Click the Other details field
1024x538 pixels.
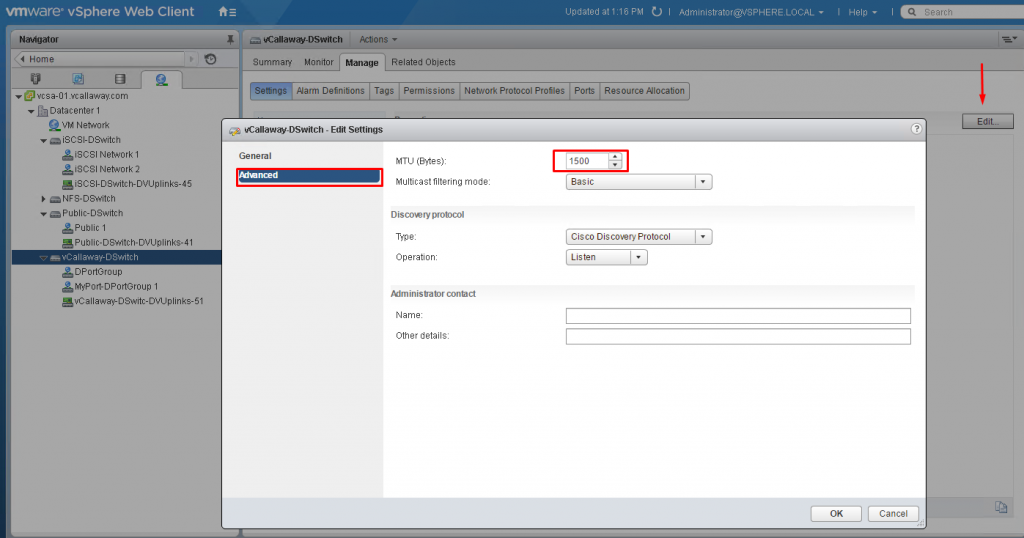[738, 336]
